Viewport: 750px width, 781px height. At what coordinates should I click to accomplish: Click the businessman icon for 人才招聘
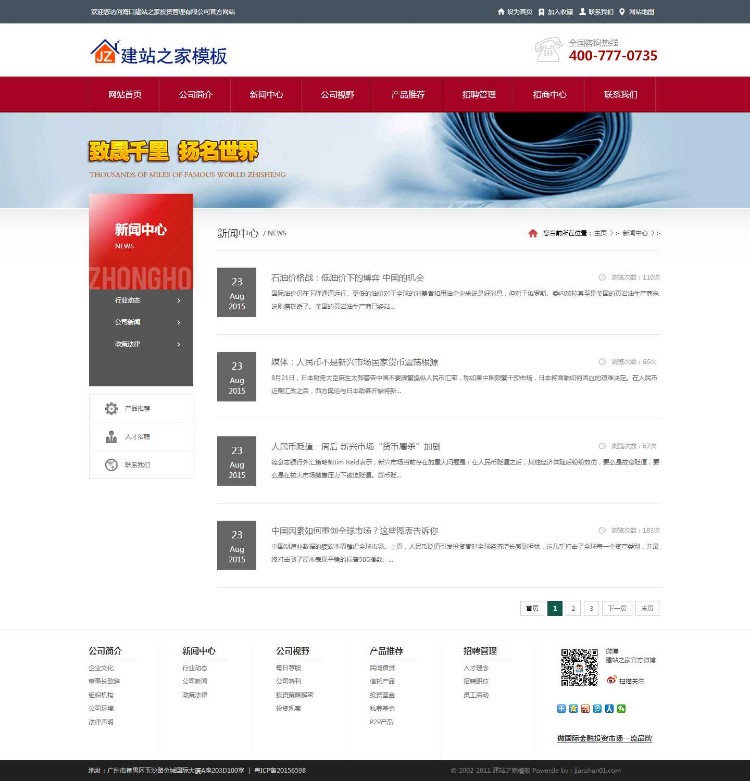coord(111,437)
